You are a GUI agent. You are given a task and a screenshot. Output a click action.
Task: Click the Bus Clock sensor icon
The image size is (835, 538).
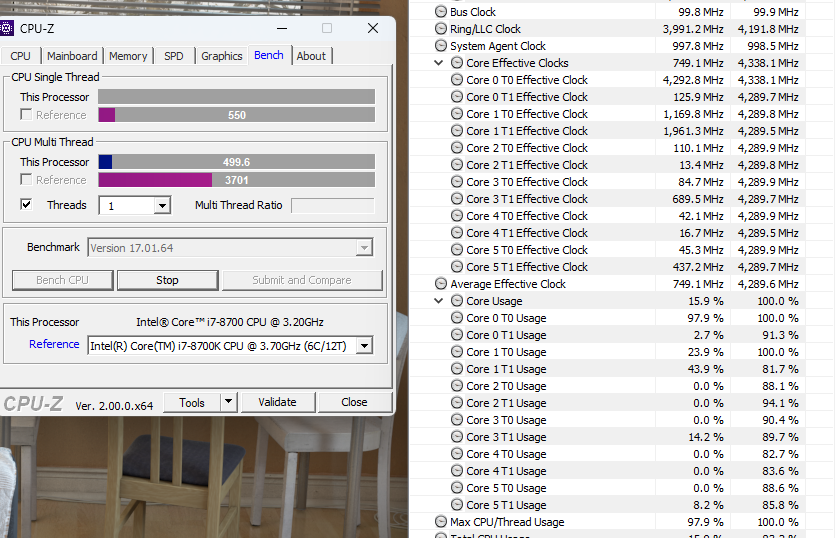pos(440,11)
